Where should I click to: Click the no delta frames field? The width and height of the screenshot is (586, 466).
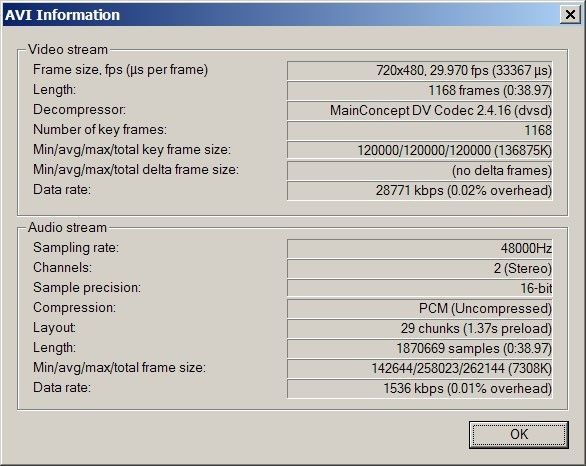click(x=420, y=170)
